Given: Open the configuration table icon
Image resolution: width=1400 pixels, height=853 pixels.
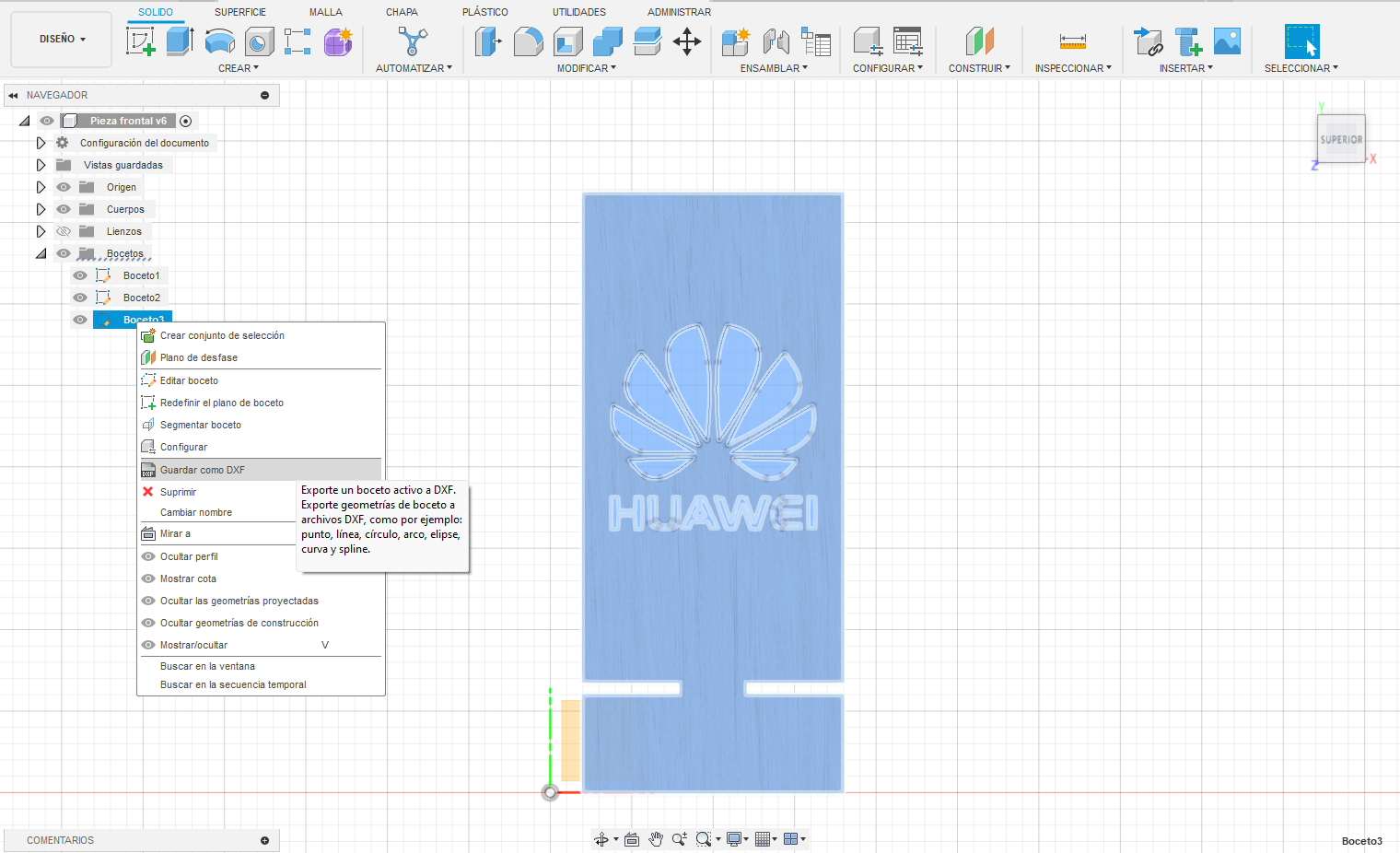Looking at the screenshot, I should point(908,41).
